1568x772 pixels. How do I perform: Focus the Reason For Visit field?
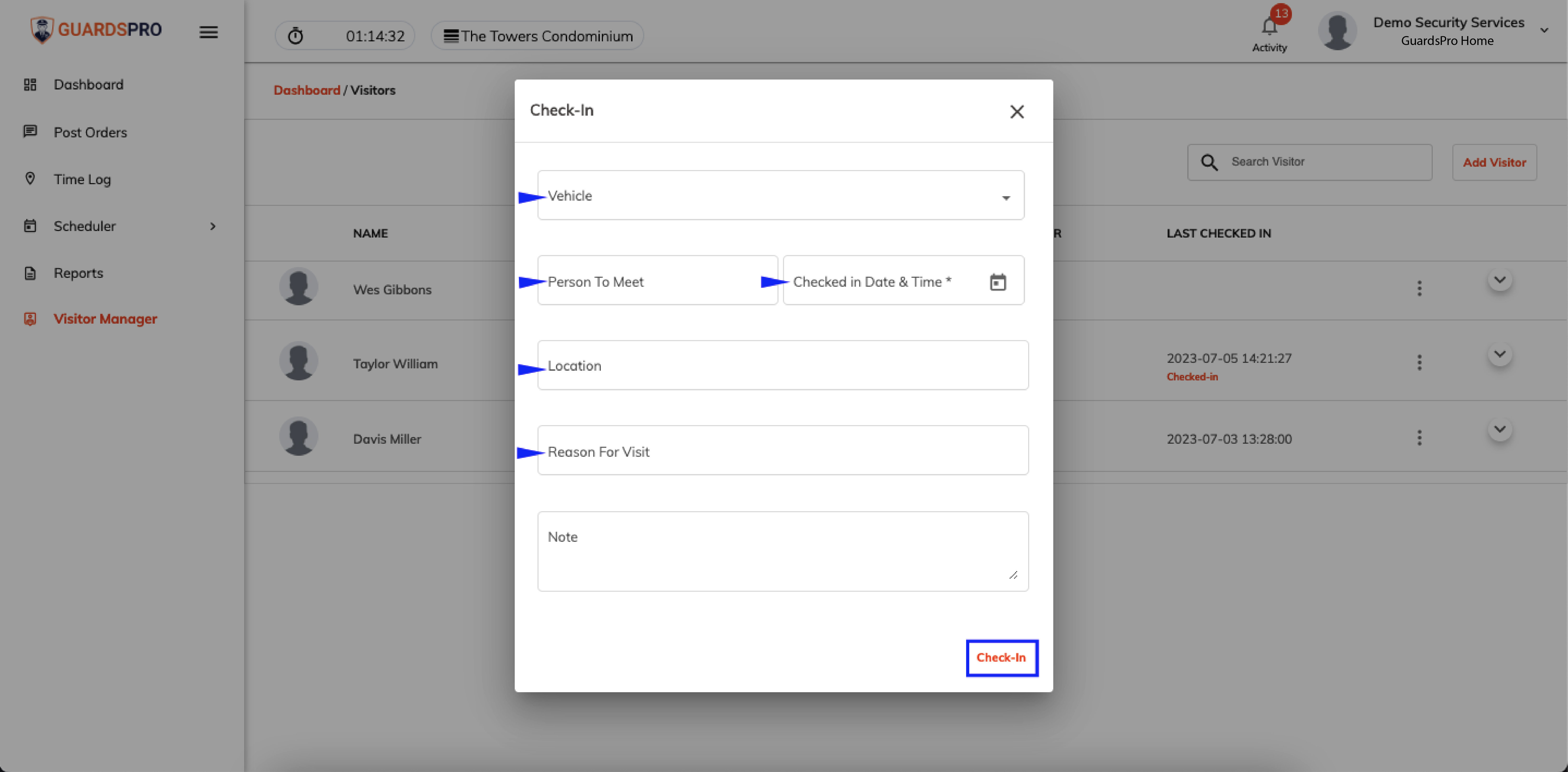point(783,451)
